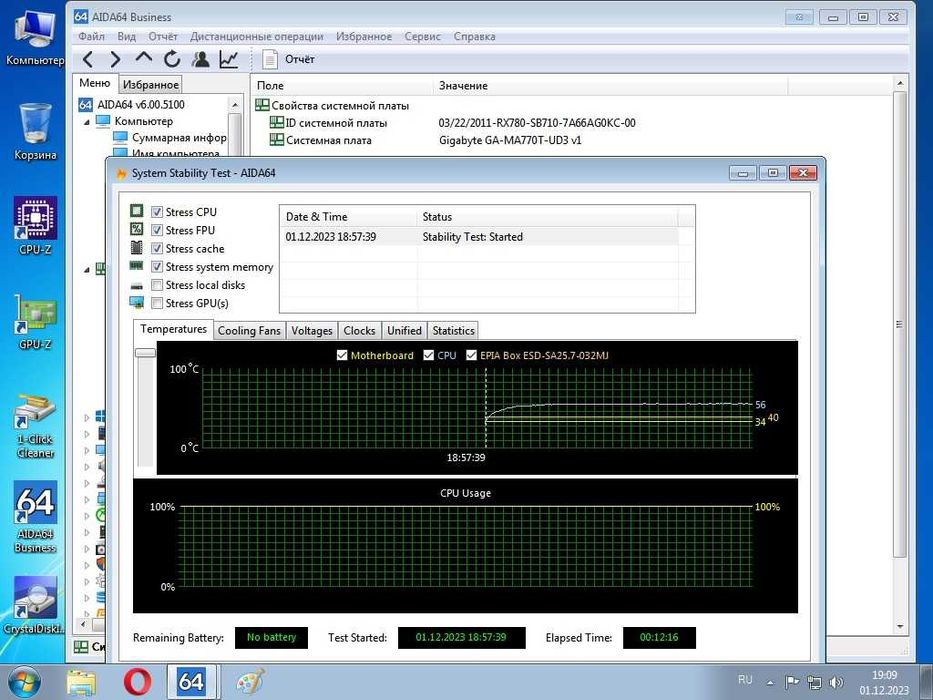Collapse the Компьютер tree node

tap(87, 121)
